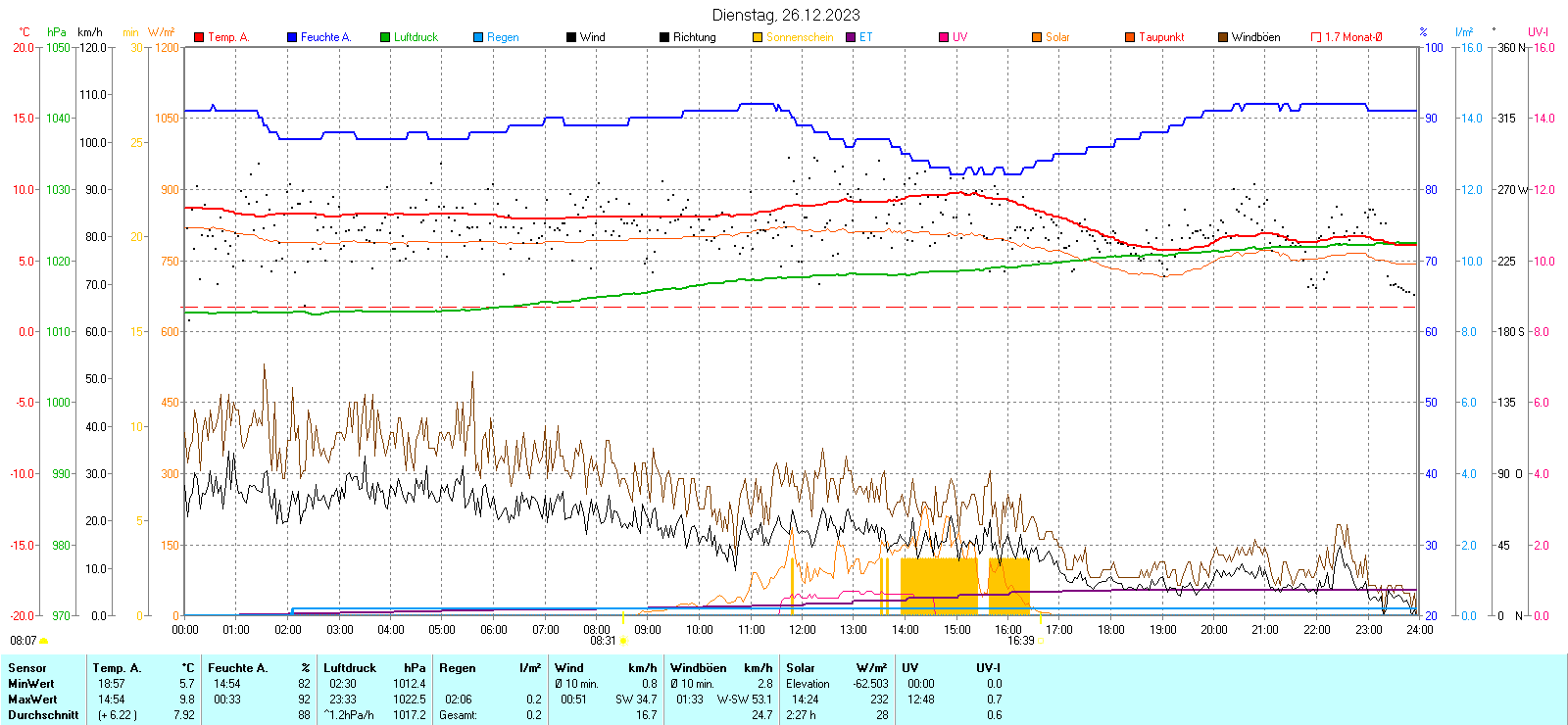Click the magenta UV legend square
The image size is (1568, 725).
click(x=944, y=37)
